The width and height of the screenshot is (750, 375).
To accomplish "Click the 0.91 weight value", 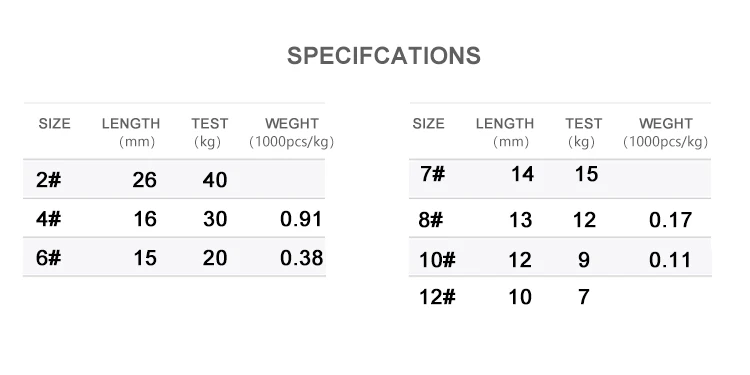I will [x=301, y=219].
